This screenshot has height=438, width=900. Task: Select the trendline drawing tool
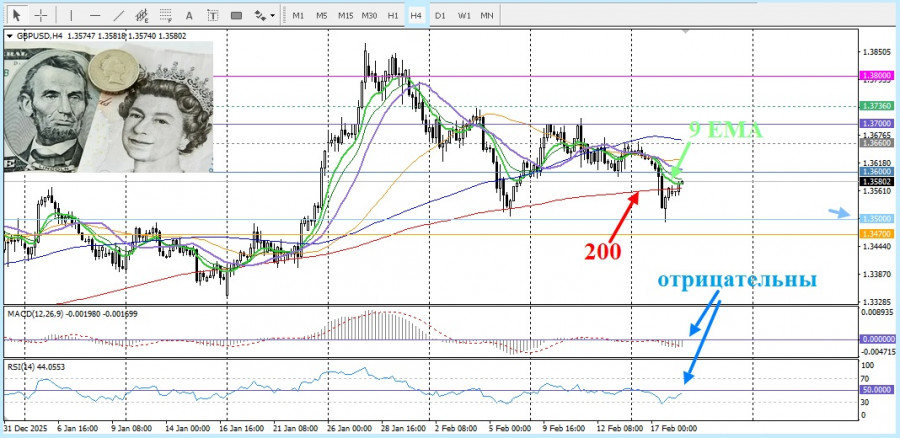click(119, 15)
